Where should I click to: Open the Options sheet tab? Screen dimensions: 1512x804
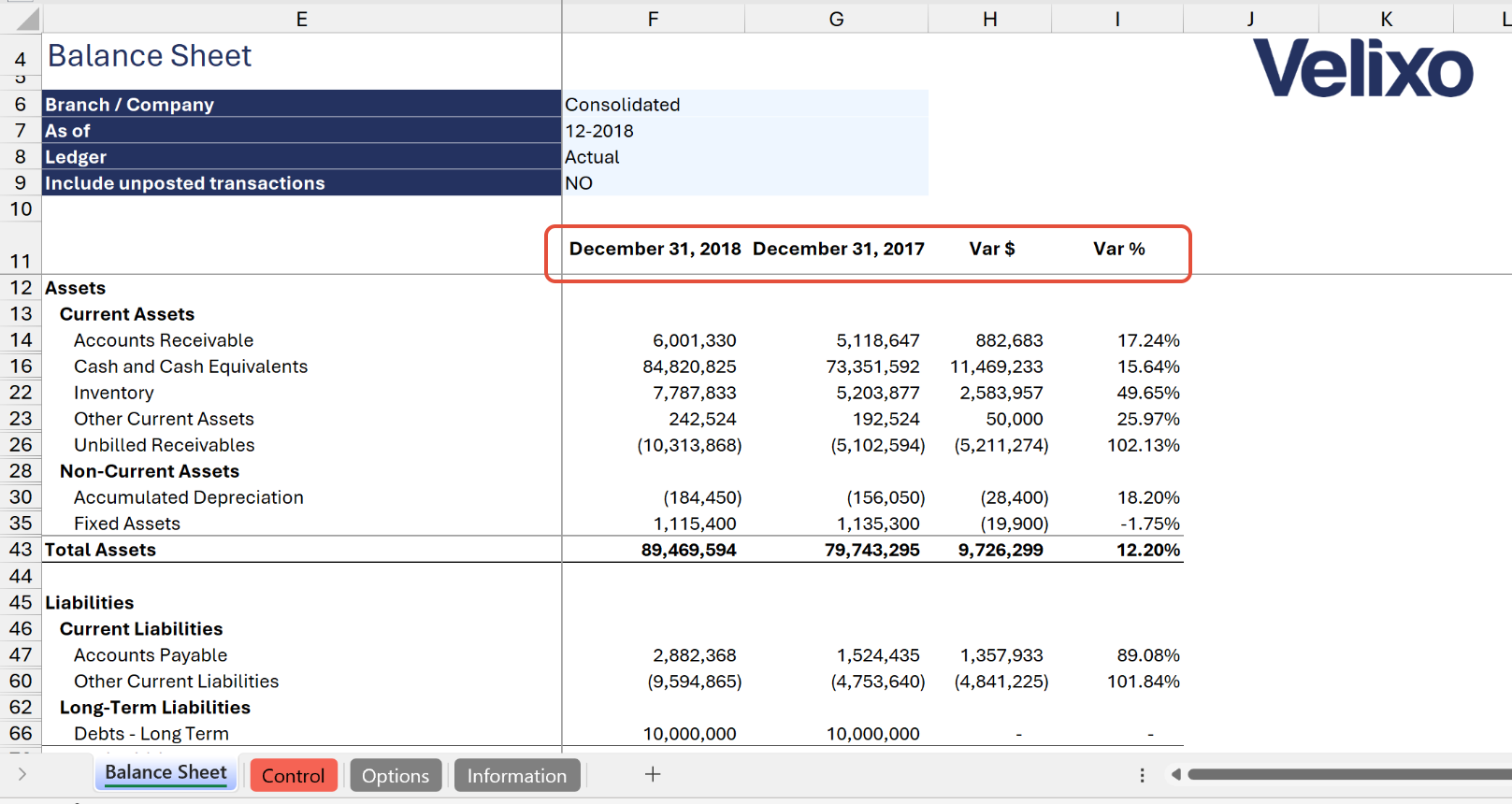[x=395, y=775]
